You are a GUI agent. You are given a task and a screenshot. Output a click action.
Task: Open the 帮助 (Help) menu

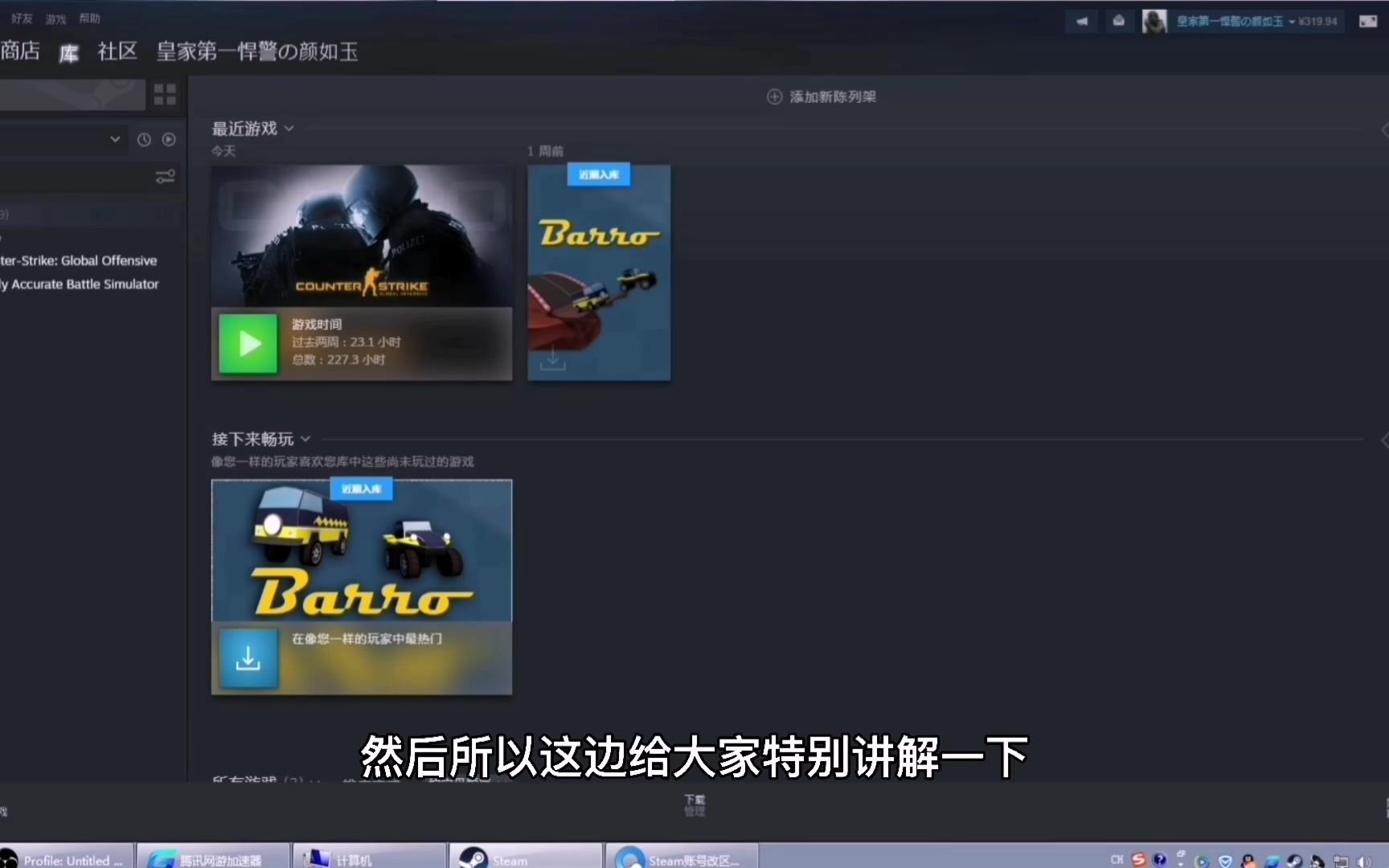(89, 18)
